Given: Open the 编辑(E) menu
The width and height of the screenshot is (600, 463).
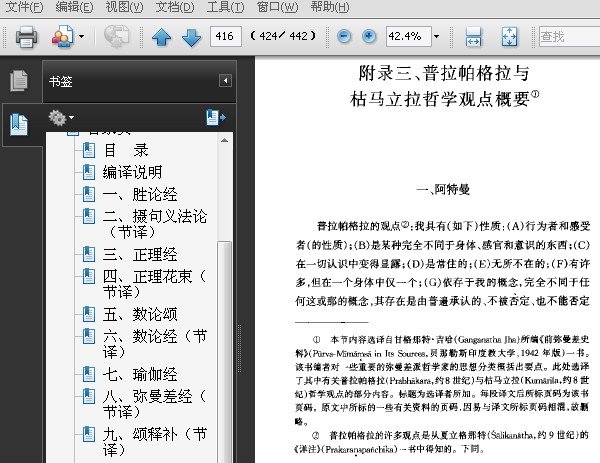Looking at the screenshot, I should [74, 7].
